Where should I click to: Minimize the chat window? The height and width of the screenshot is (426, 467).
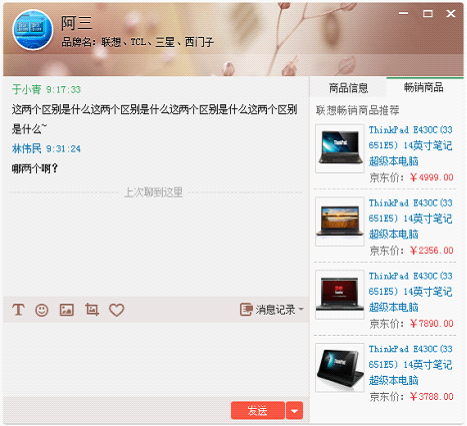[x=404, y=13]
